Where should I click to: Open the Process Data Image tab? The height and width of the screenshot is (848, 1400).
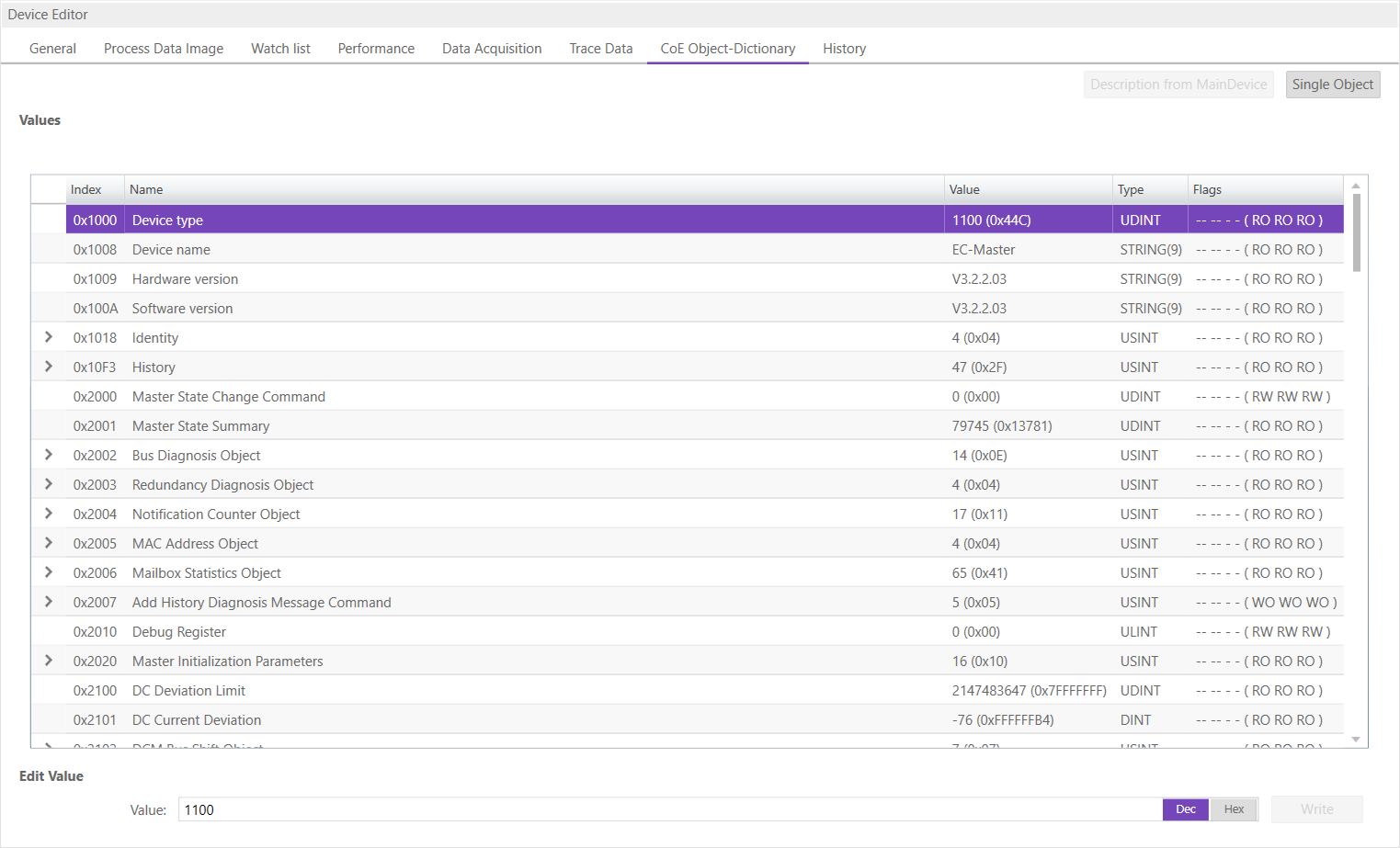[x=164, y=49]
